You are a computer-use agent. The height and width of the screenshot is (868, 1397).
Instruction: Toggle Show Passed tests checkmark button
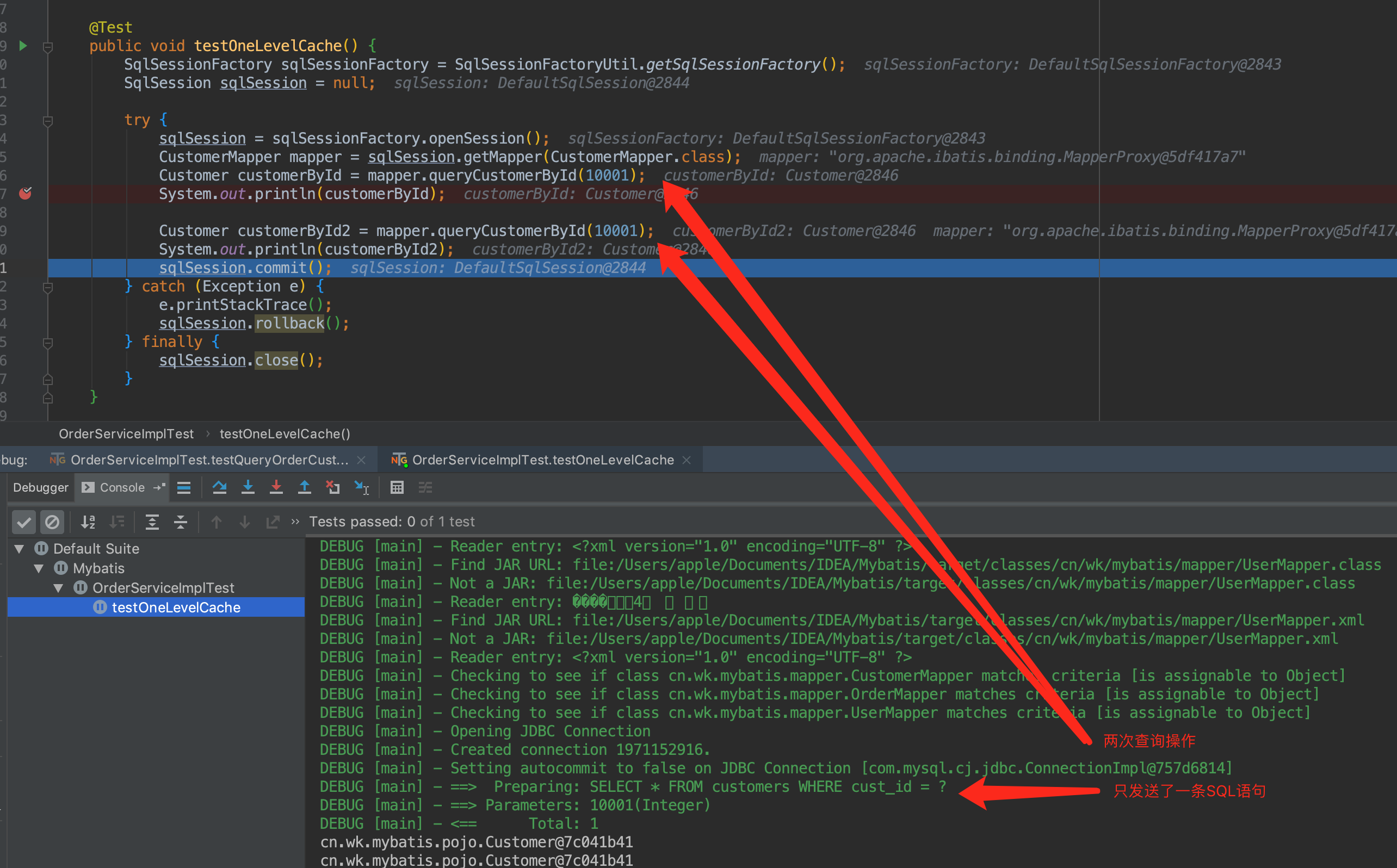pyautogui.click(x=24, y=522)
